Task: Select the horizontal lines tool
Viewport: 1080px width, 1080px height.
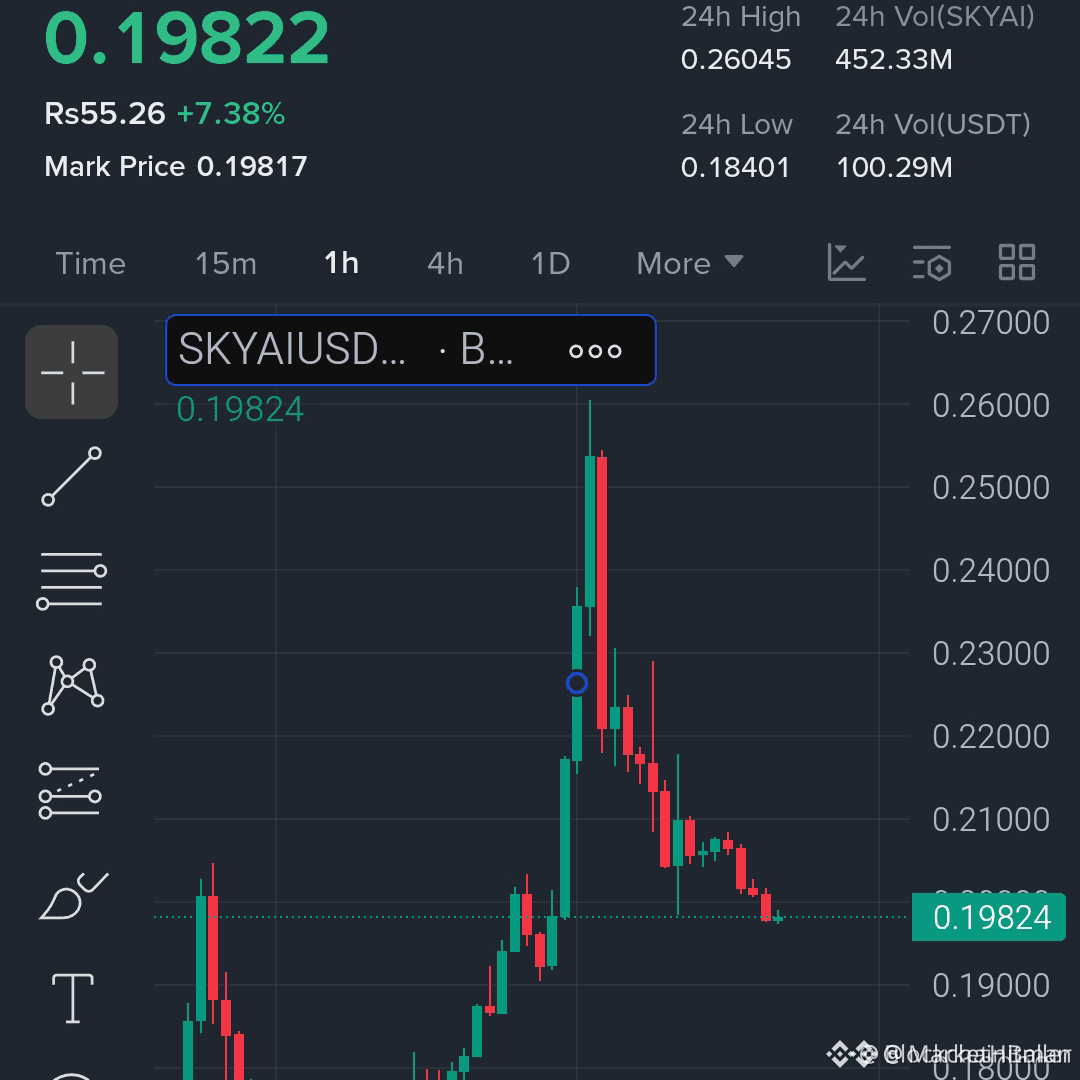Action: point(72,581)
